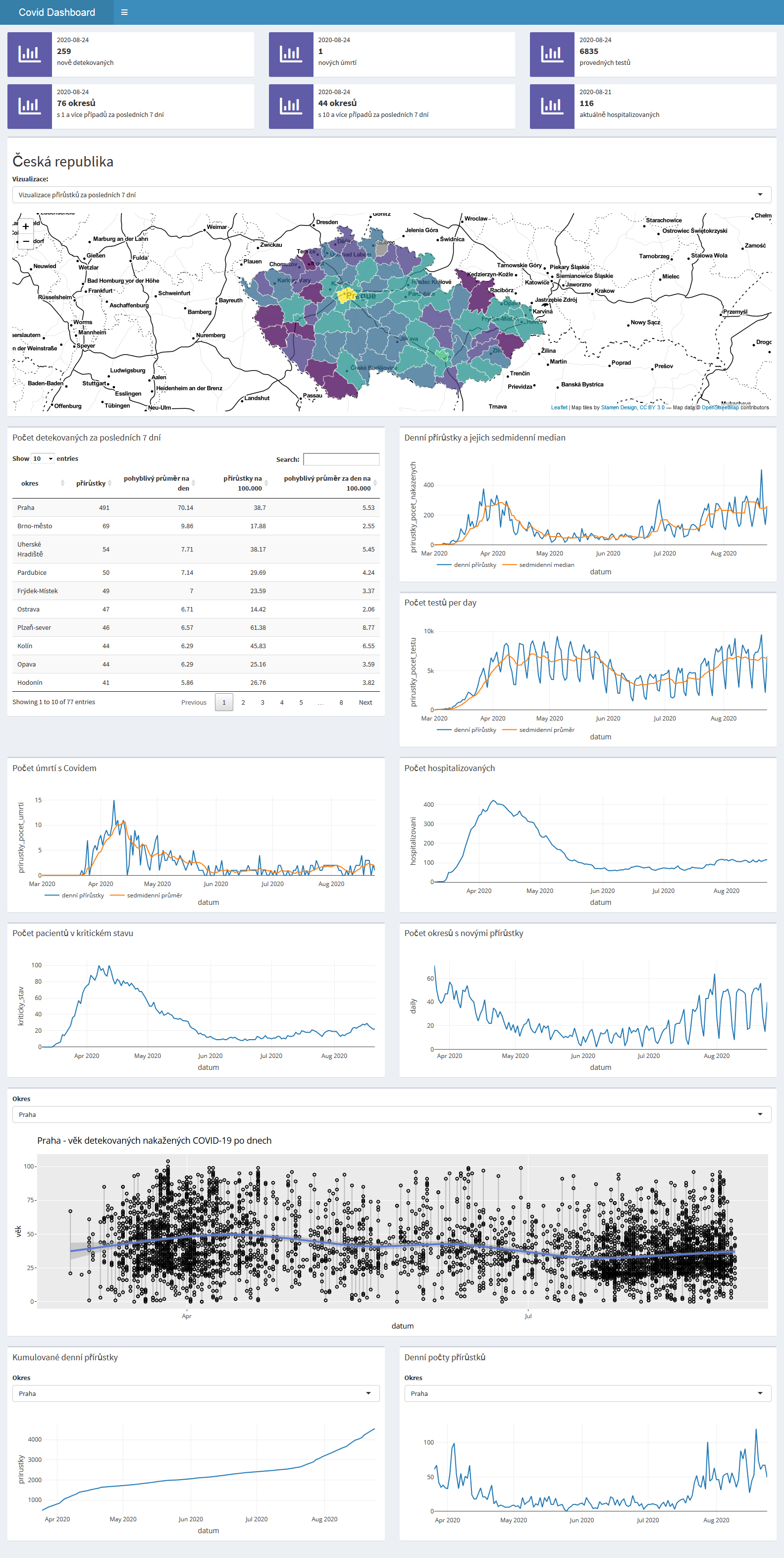The image size is (784, 1558).
Task: Go to table page 8
Action: coord(341,702)
